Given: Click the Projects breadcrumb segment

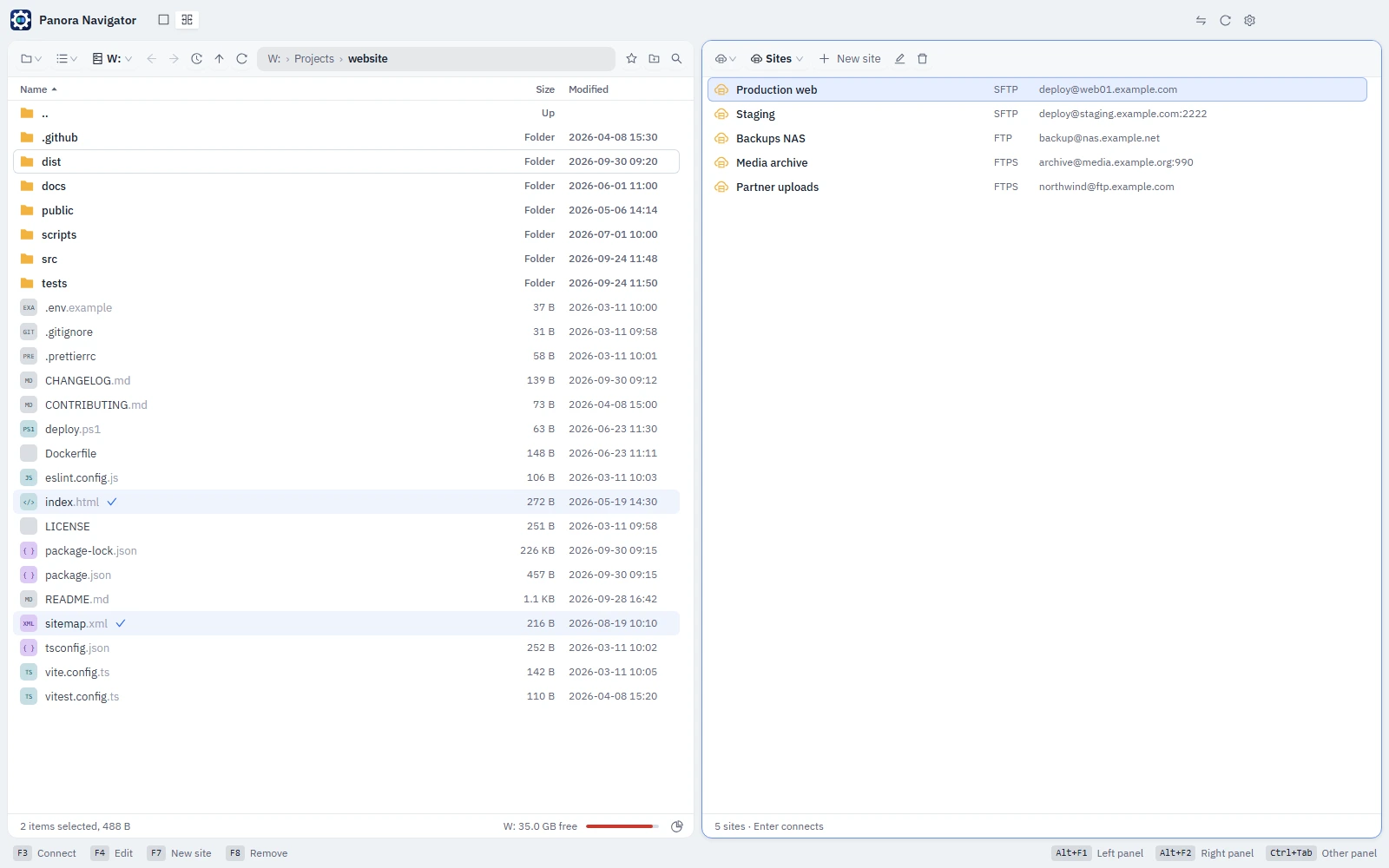Looking at the screenshot, I should pos(314,59).
